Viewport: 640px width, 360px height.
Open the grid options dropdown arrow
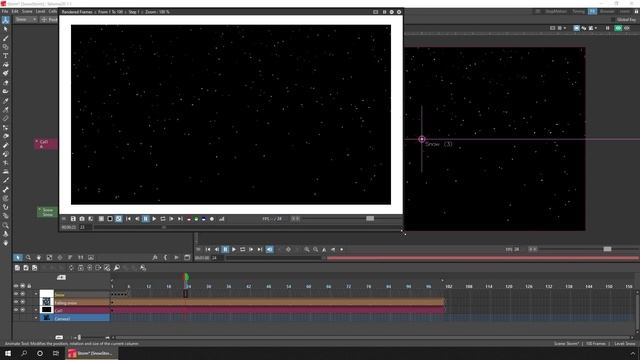pos(565,28)
